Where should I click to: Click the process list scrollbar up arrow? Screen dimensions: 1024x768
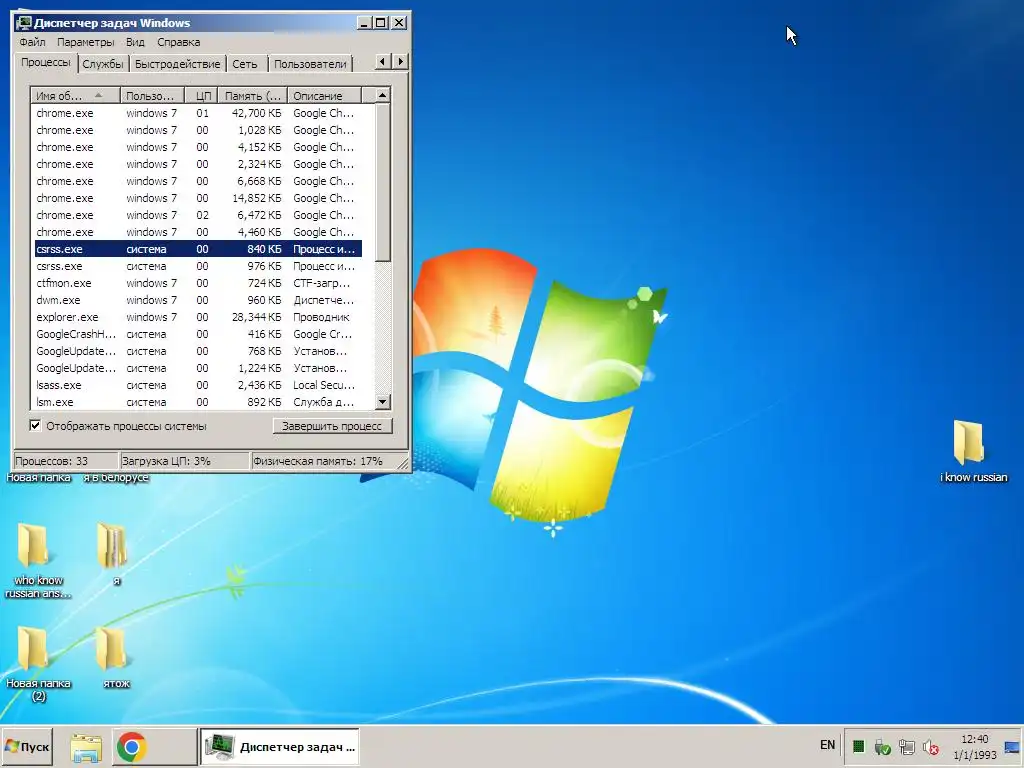coord(383,95)
